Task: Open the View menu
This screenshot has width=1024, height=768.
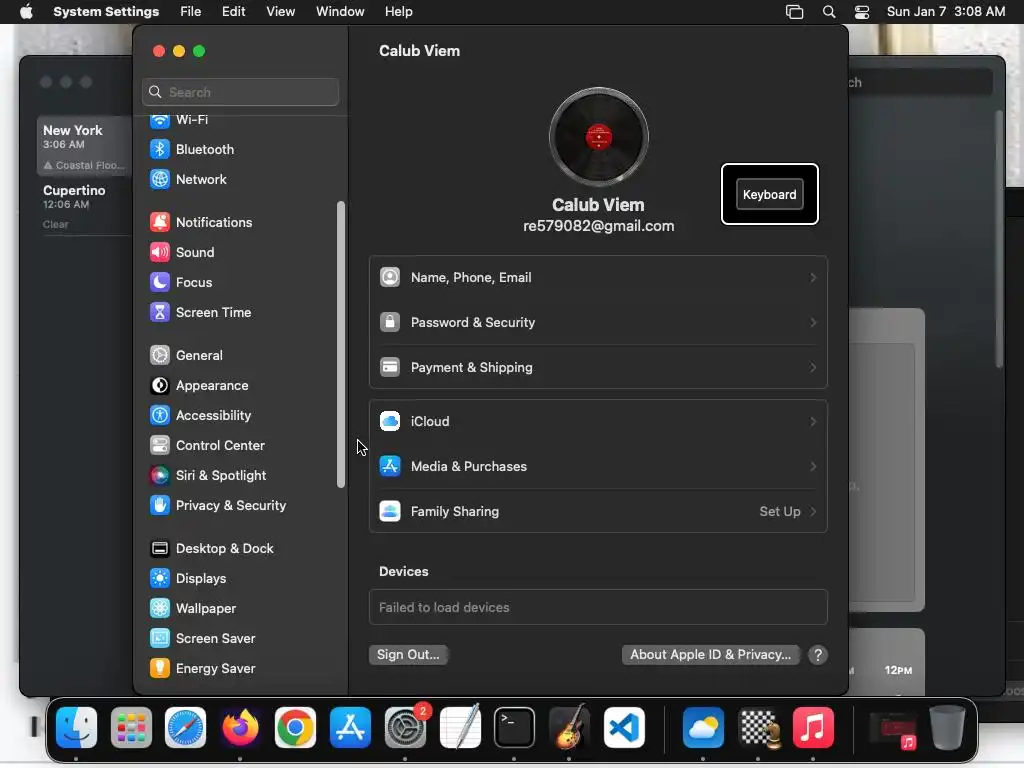Action: pyautogui.click(x=280, y=12)
